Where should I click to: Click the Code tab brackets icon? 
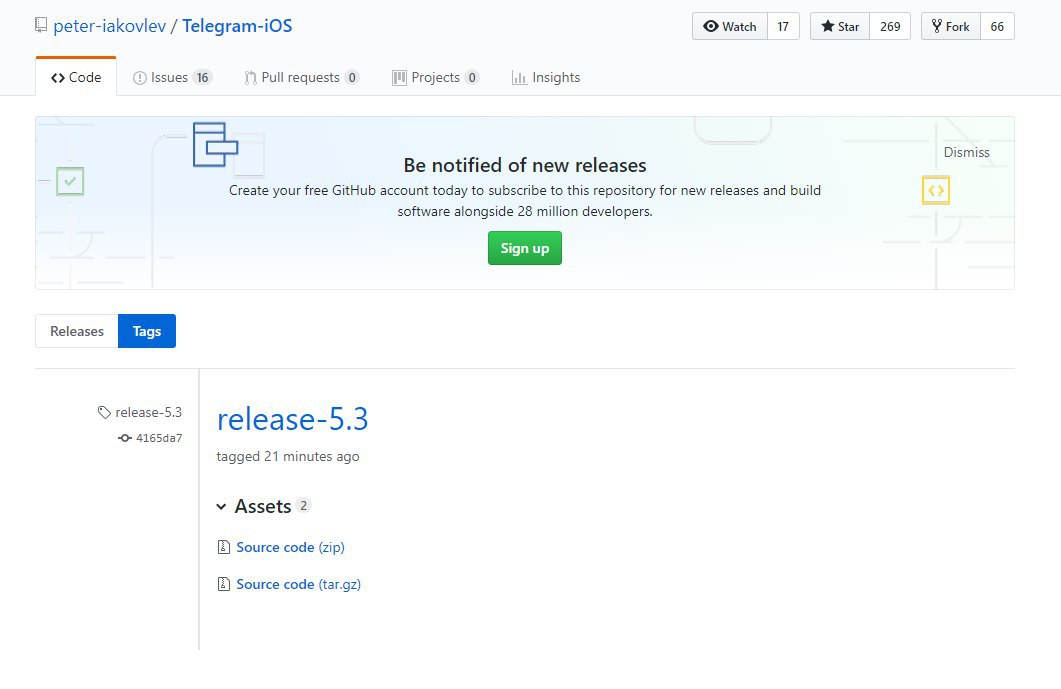(58, 78)
